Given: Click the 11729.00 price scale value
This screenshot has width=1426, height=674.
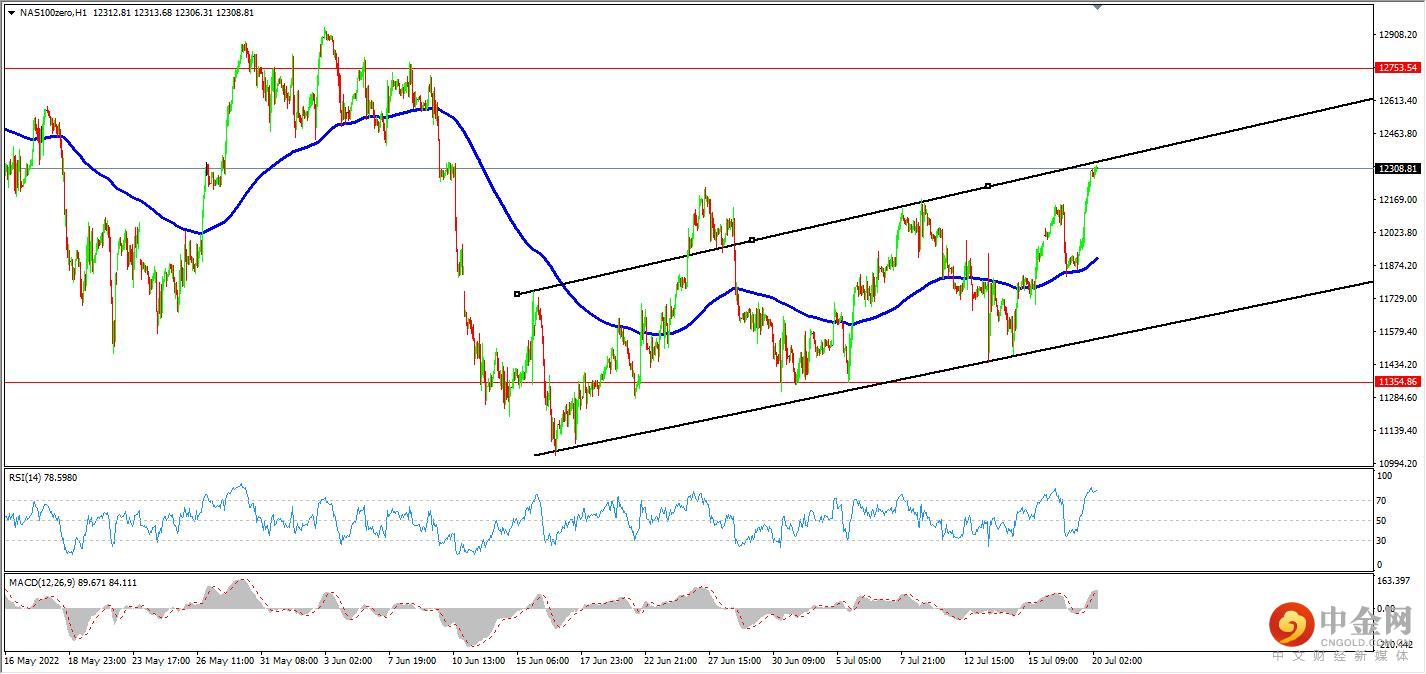Looking at the screenshot, I should (x=1398, y=299).
